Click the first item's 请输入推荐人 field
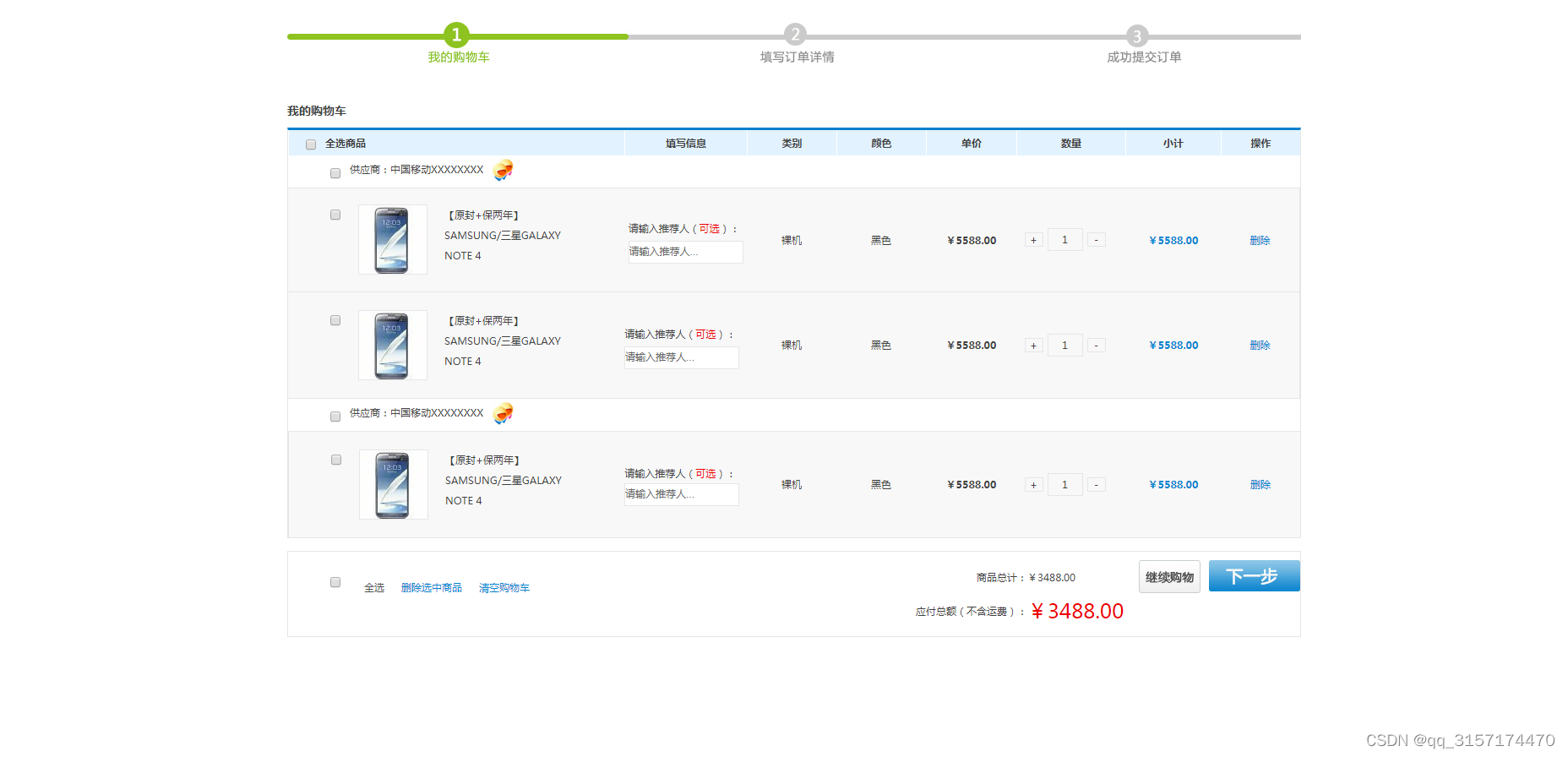Image resolution: width=1568 pixels, height=757 pixels. 685,252
